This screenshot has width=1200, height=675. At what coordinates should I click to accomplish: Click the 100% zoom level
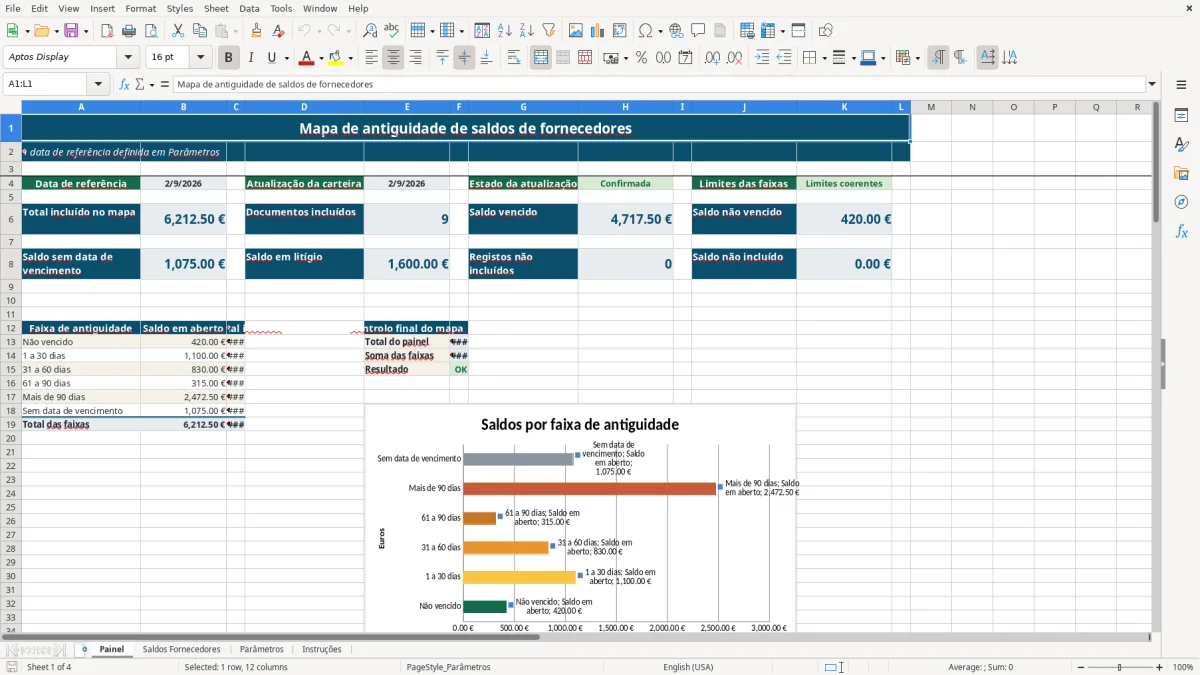[1183, 667]
